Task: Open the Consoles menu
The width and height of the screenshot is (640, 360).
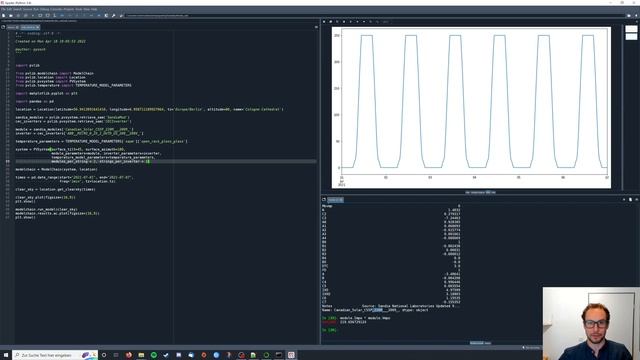Action: (x=56, y=9)
